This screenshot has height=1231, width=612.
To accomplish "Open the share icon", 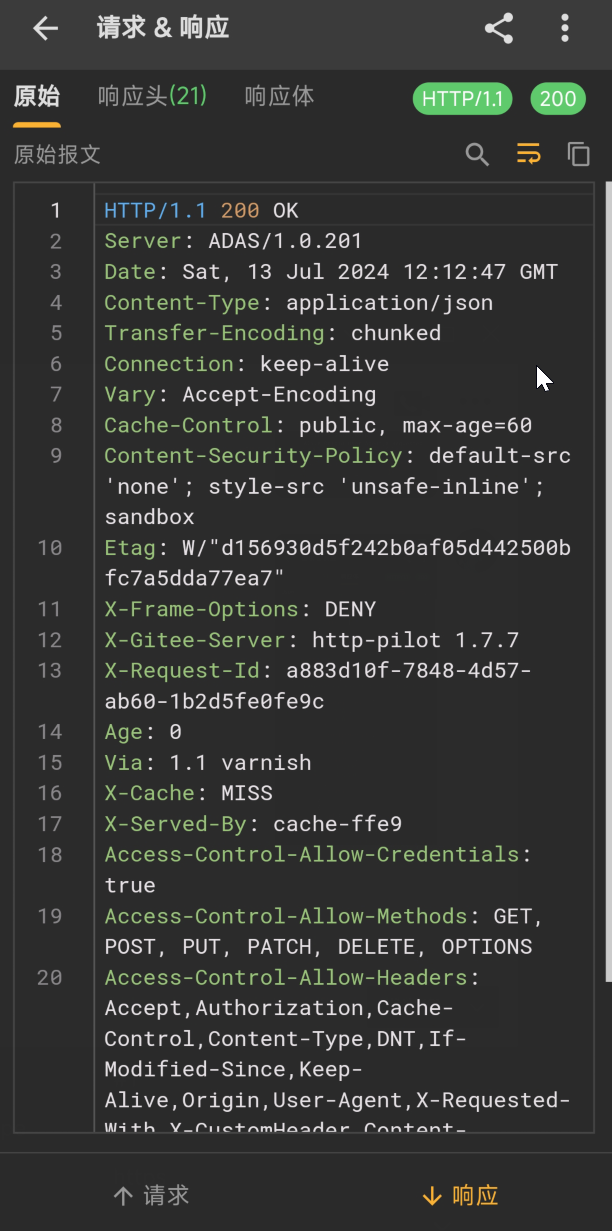I will point(499,28).
